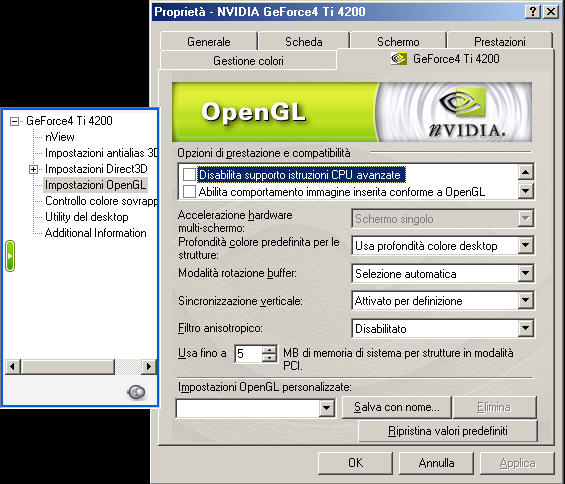Viewport: 565px width, 484px height.
Task: Click the NVIDIA icon on the GeForce4 tab
Action: pyautogui.click(x=399, y=58)
